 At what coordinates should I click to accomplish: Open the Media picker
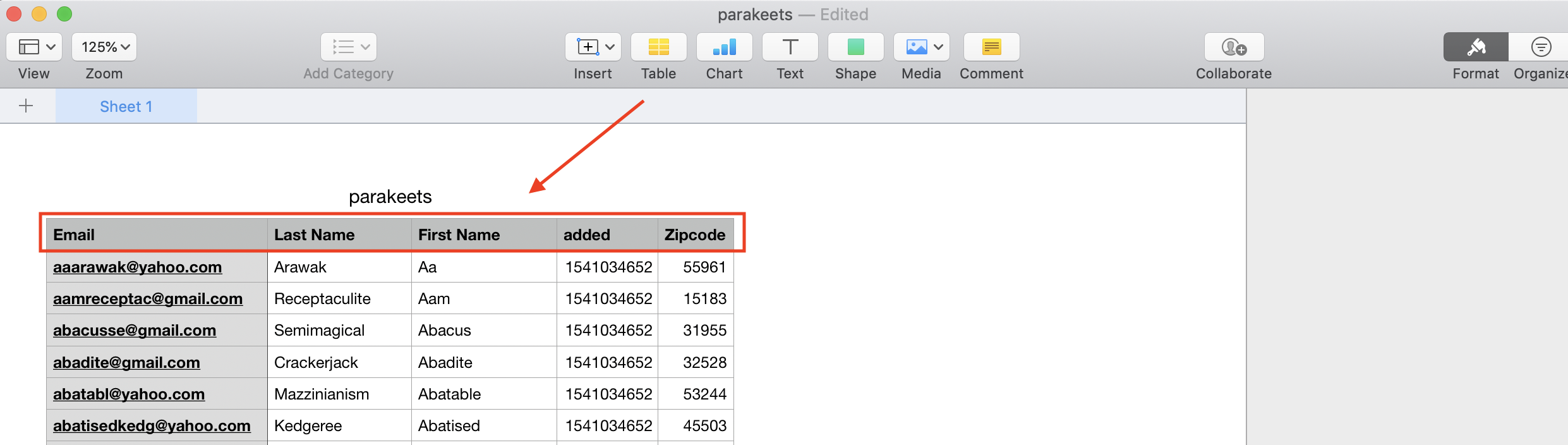point(921,47)
